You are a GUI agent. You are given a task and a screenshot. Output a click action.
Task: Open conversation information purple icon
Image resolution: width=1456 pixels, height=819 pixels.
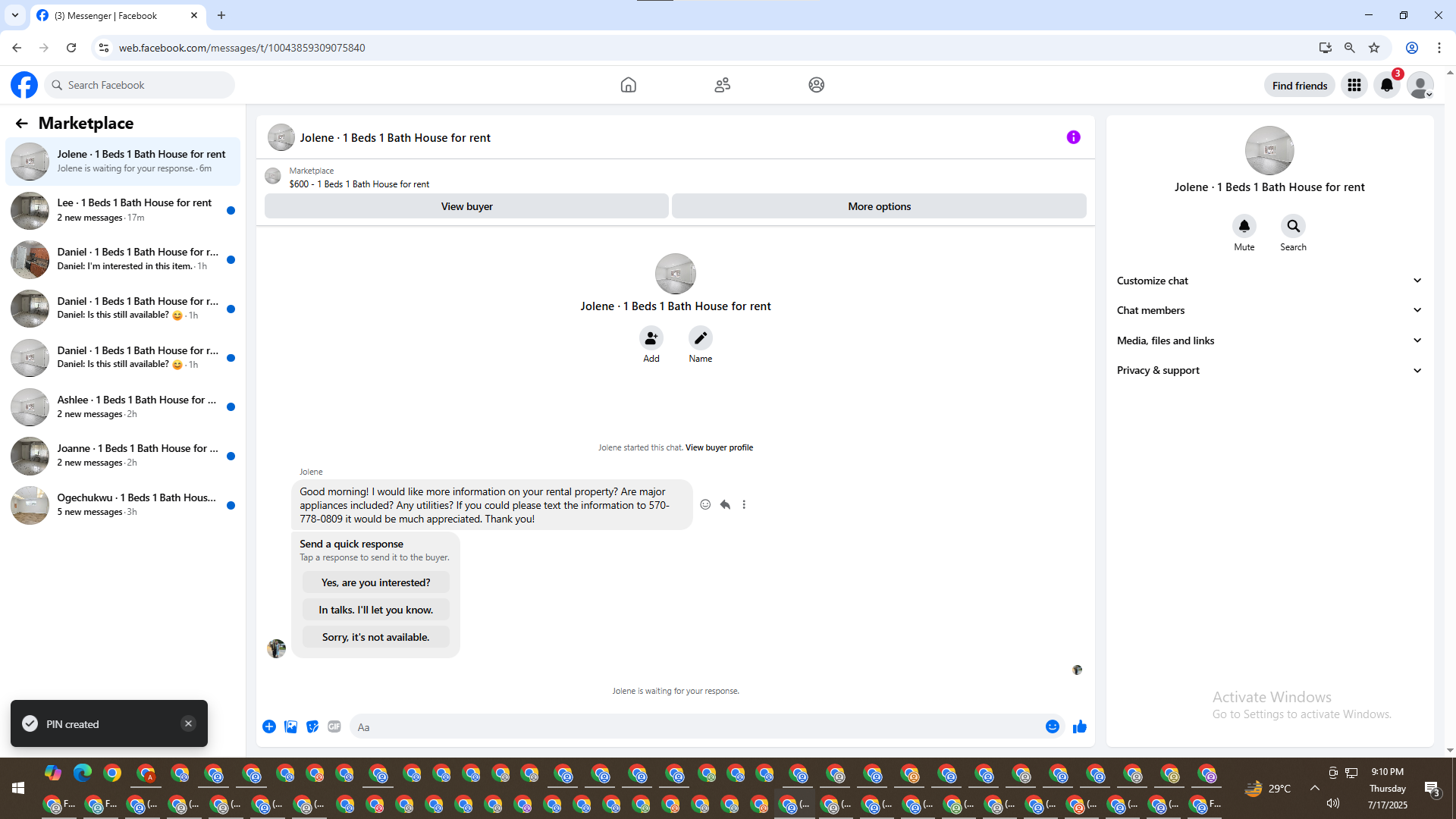(x=1073, y=137)
